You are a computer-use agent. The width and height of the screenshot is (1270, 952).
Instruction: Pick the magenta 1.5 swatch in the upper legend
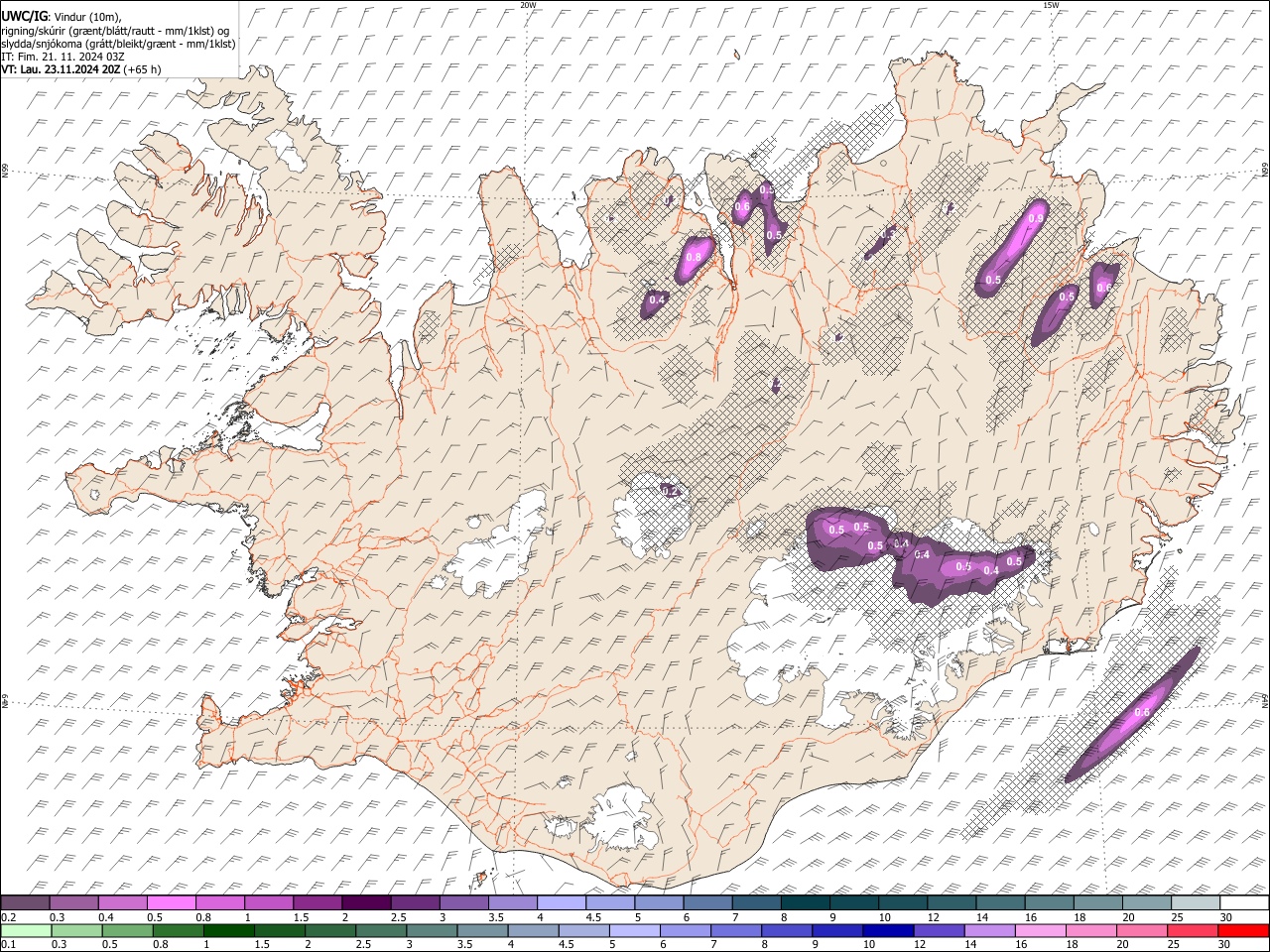317,903
